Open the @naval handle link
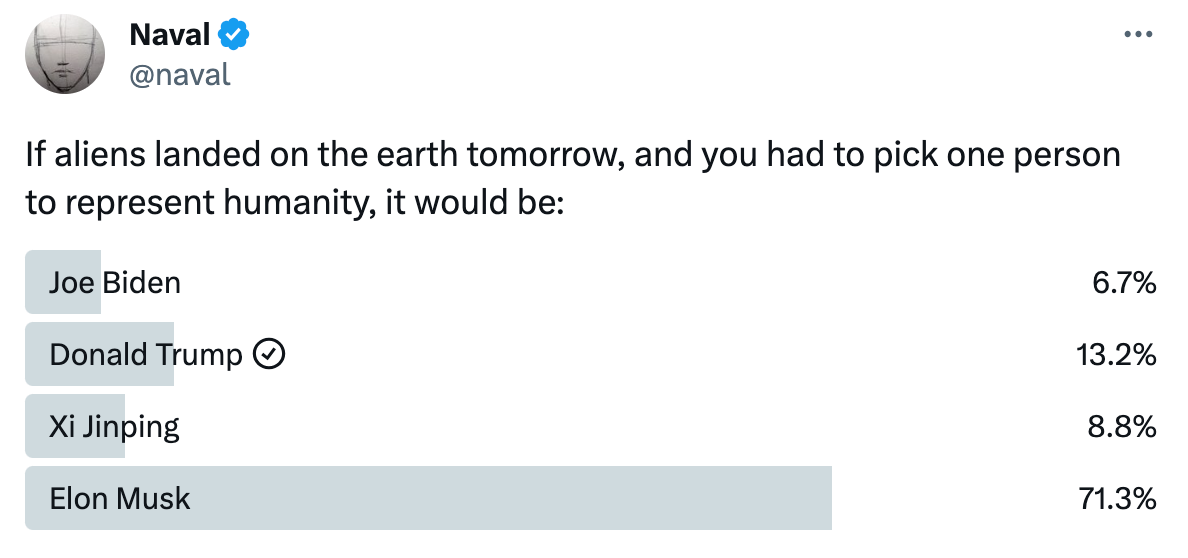Image resolution: width=1188 pixels, height=558 pixels. pos(180,74)
